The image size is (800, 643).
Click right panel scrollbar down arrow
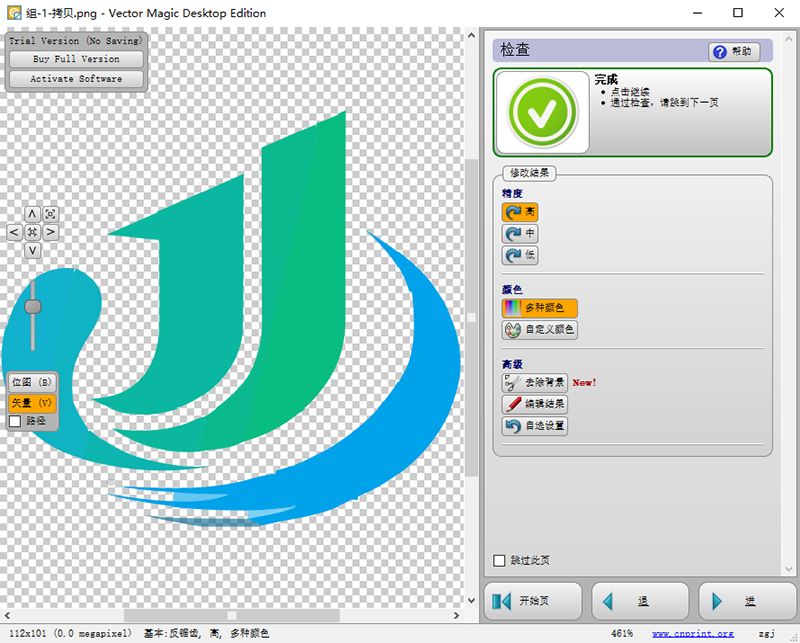pyautogui.click(x=790, y=568)
